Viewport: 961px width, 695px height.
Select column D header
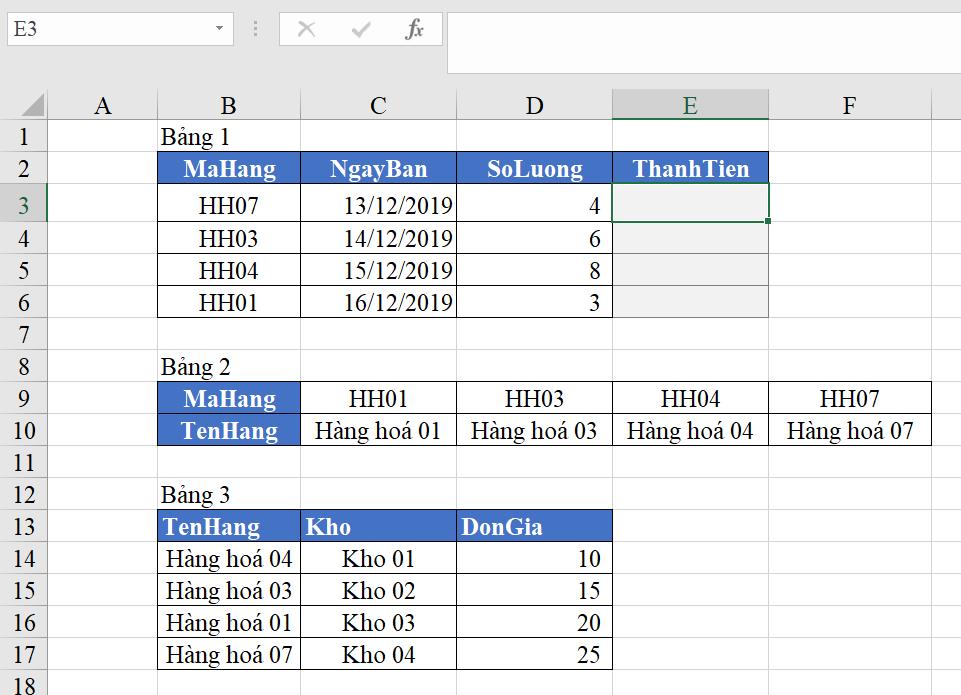(534, 104)
